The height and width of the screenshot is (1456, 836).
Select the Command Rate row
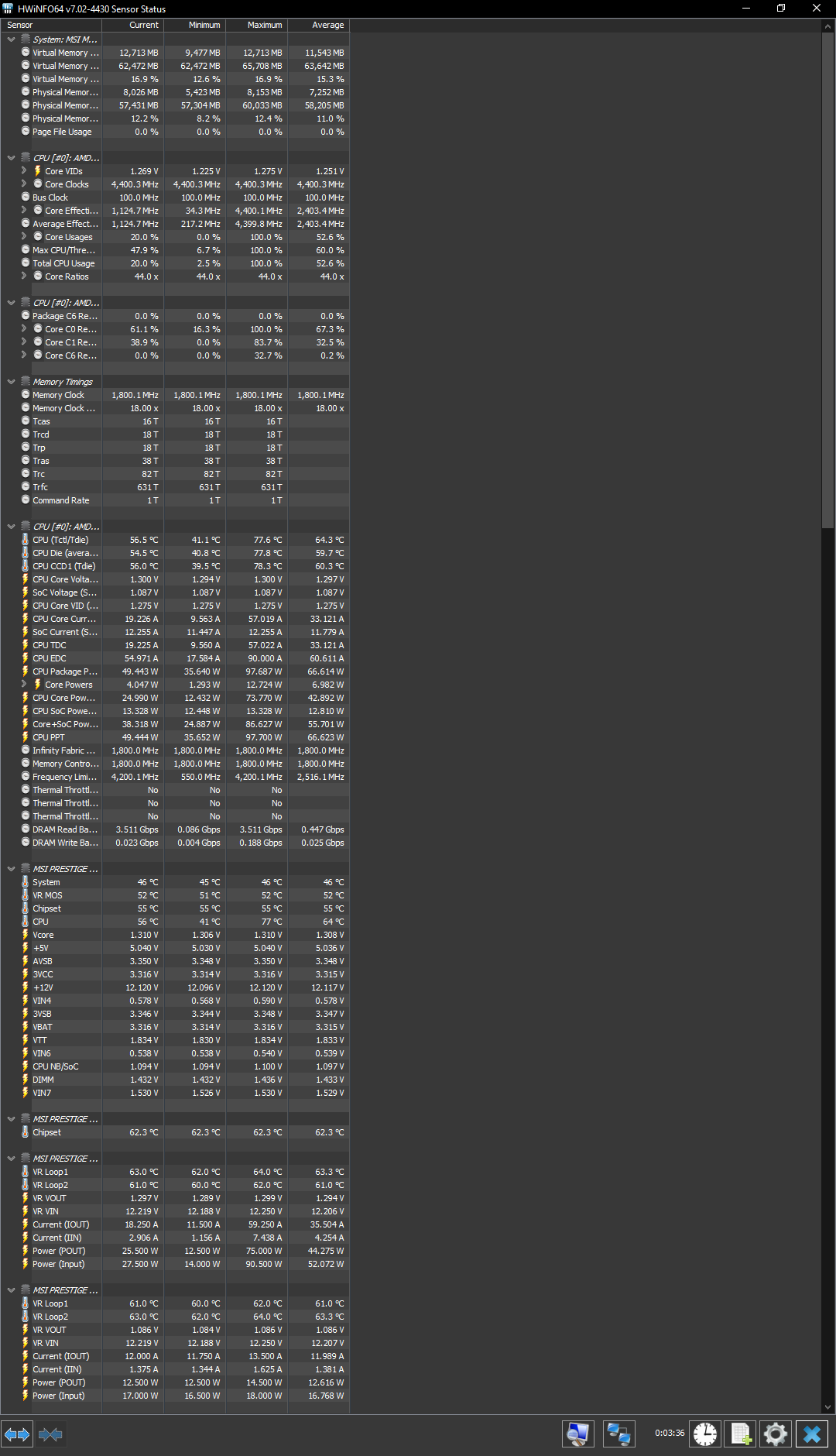pos(175,500)
